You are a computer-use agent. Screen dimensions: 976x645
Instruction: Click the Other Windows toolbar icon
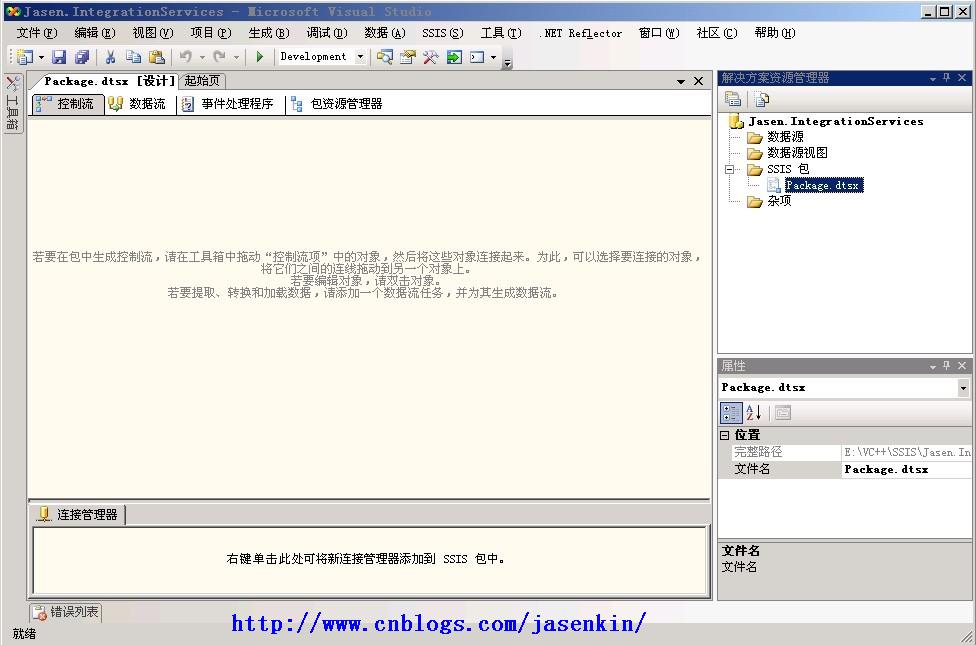coord(477,57)
